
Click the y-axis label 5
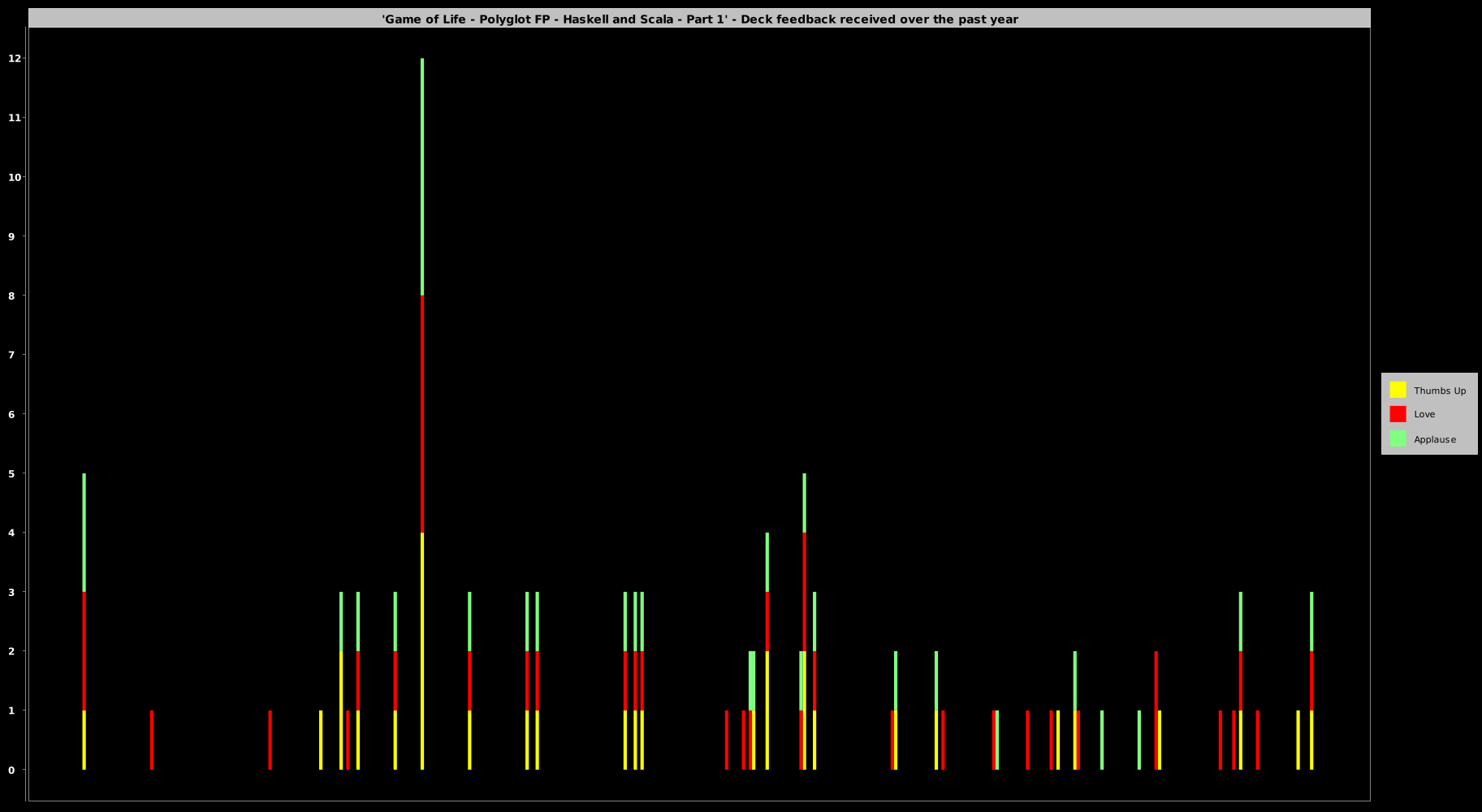(x=11, y=473)
